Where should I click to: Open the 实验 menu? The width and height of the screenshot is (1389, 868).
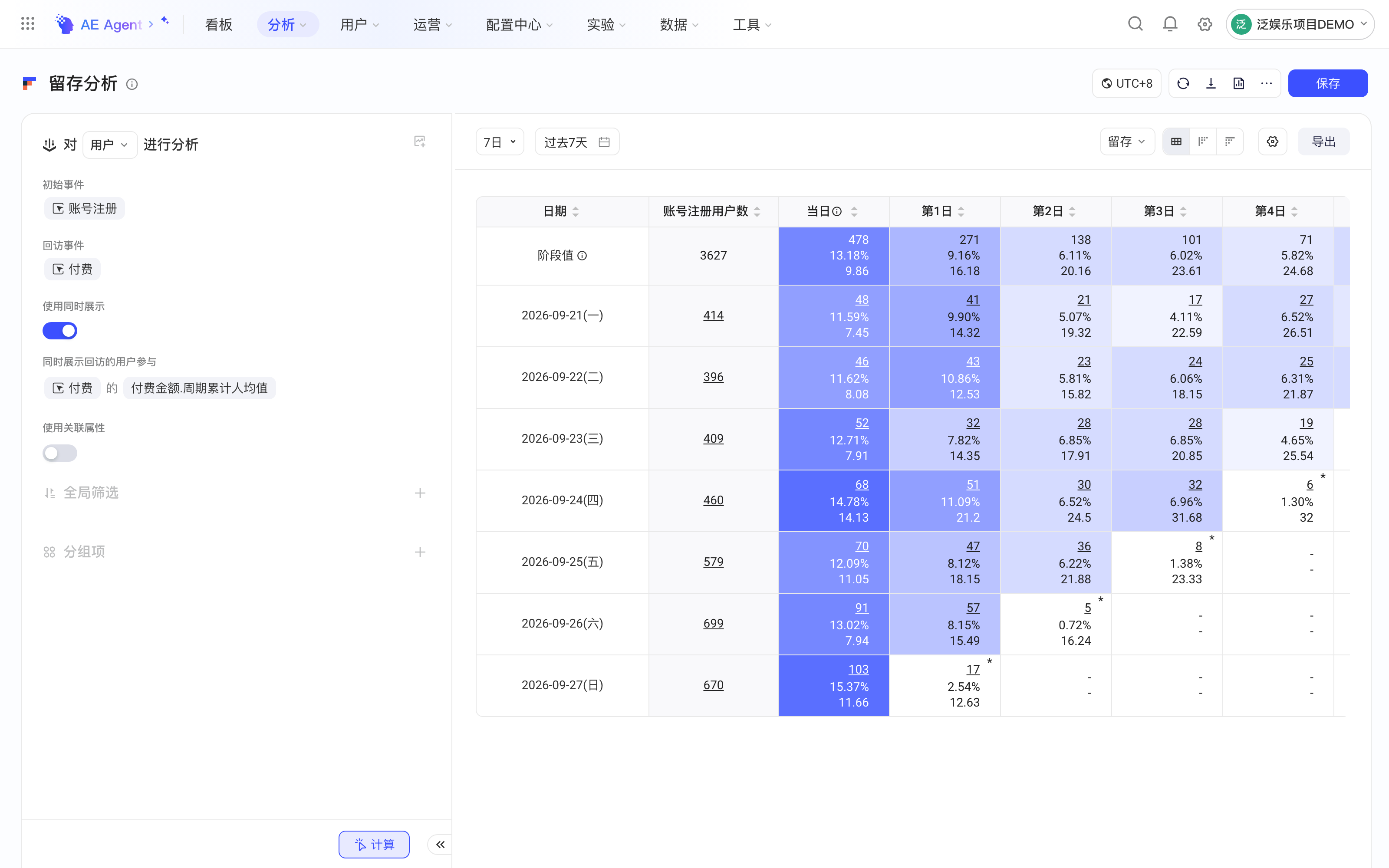pos(606,25)
